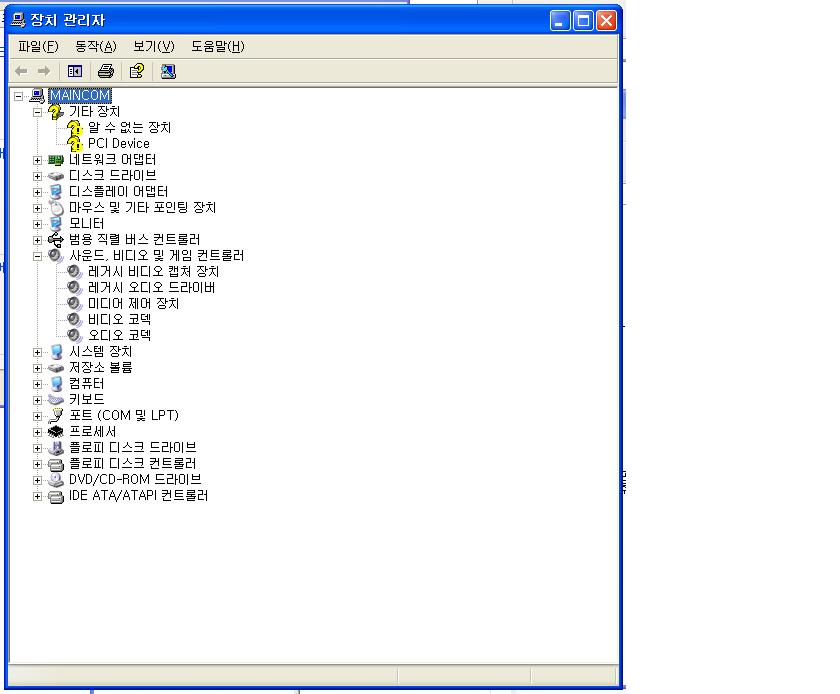The image size is (840, 694).
Task: Click the 장치 관리자 title bar icon
Action: point(18,20)
